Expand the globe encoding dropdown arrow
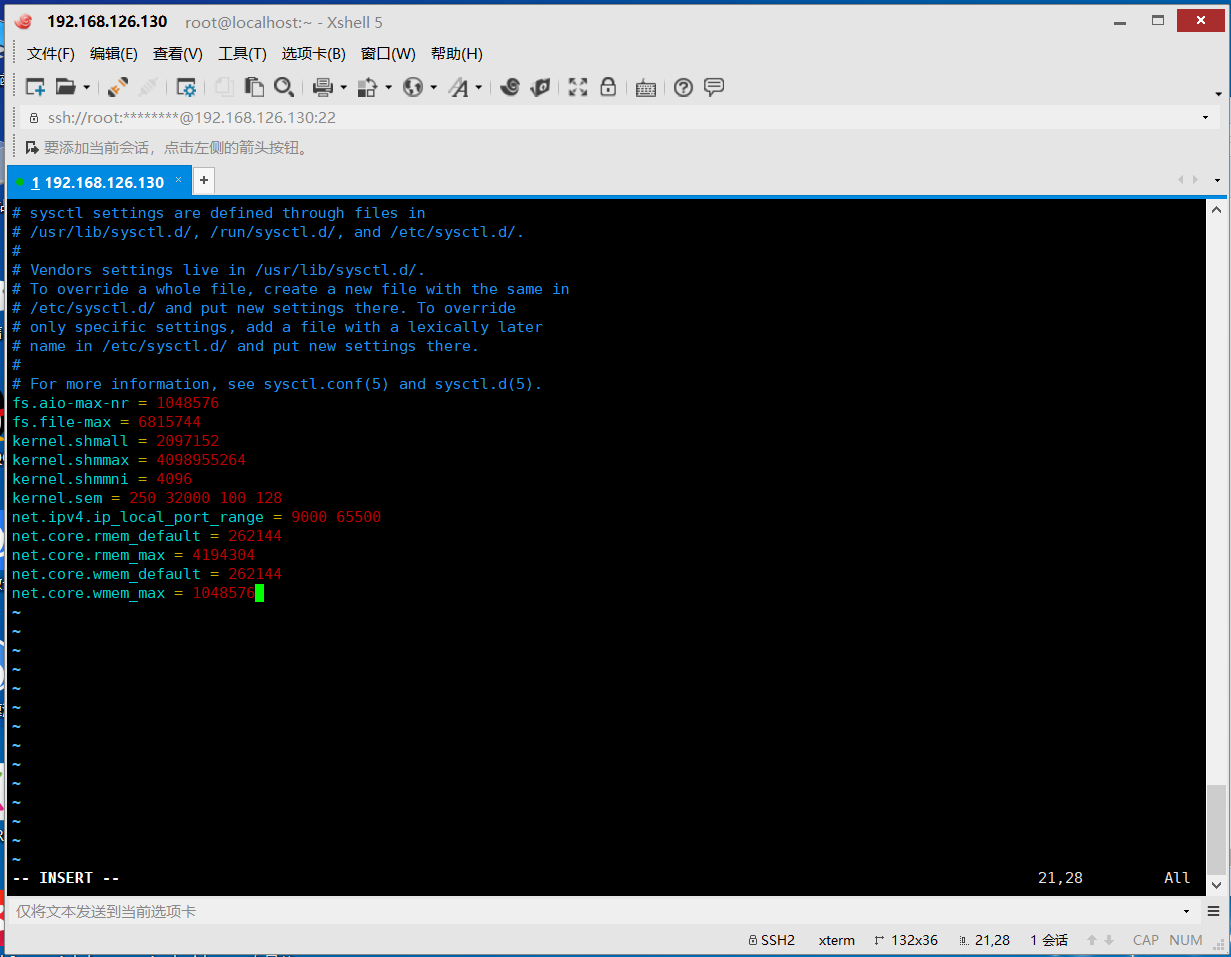This screenshot has height=957, width=1231. pyautogui.click(x=433, y=88)
